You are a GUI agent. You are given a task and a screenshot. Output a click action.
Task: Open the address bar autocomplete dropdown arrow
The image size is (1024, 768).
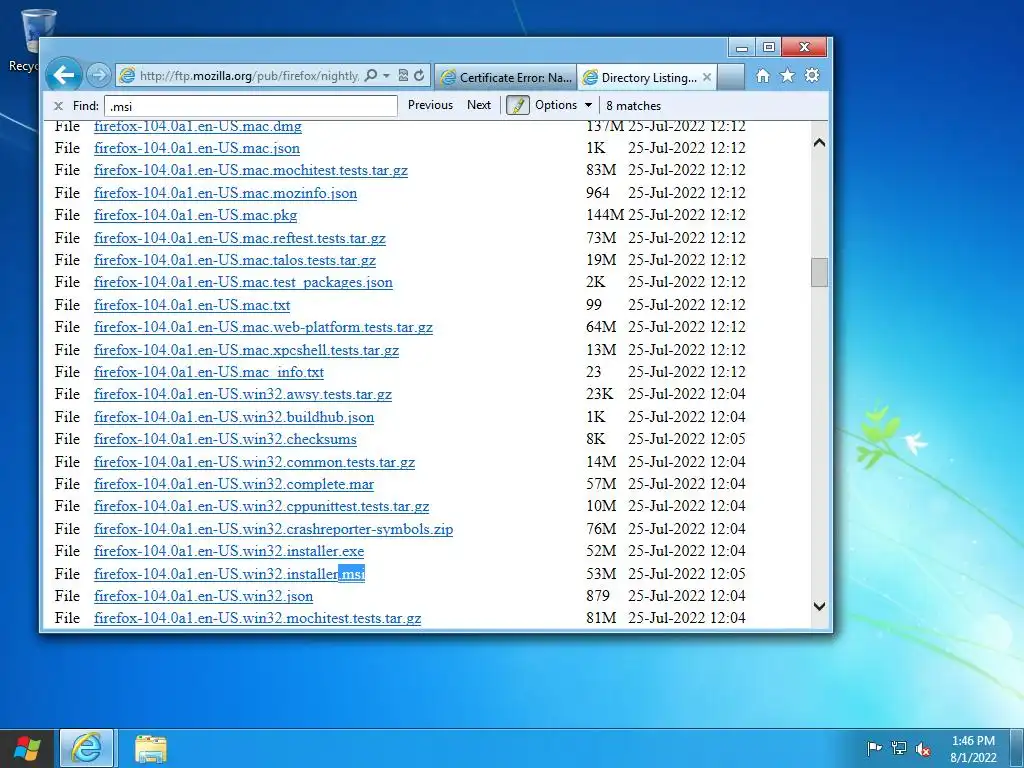tap(387, 76)
